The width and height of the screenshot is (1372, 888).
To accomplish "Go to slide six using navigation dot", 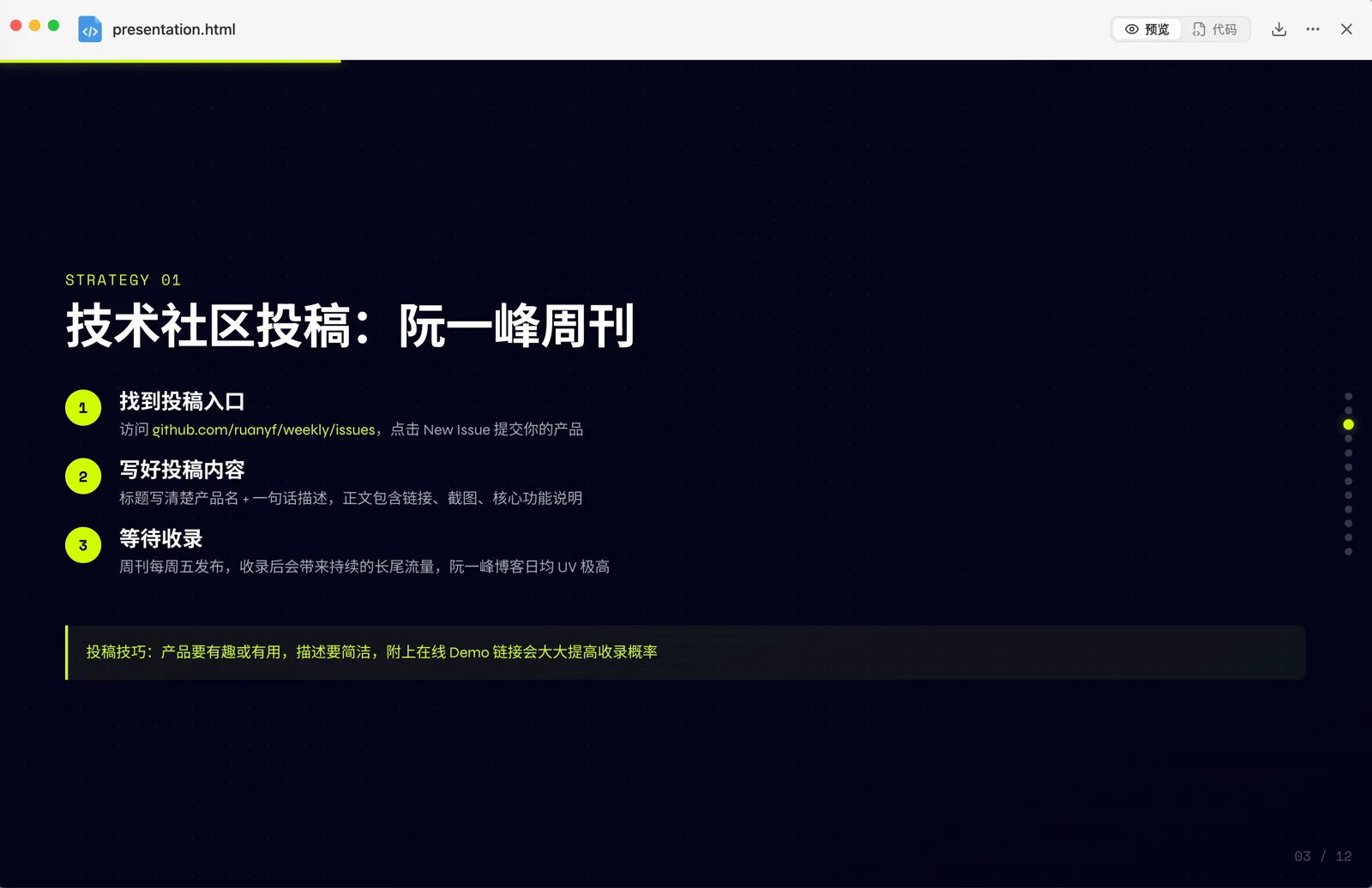I will coord(1348,467).
